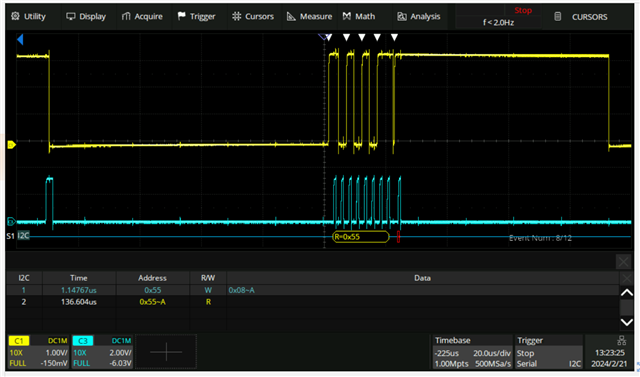Click the R value in row 2
This screenshot has height=377, width=640.
pos(208,302)
